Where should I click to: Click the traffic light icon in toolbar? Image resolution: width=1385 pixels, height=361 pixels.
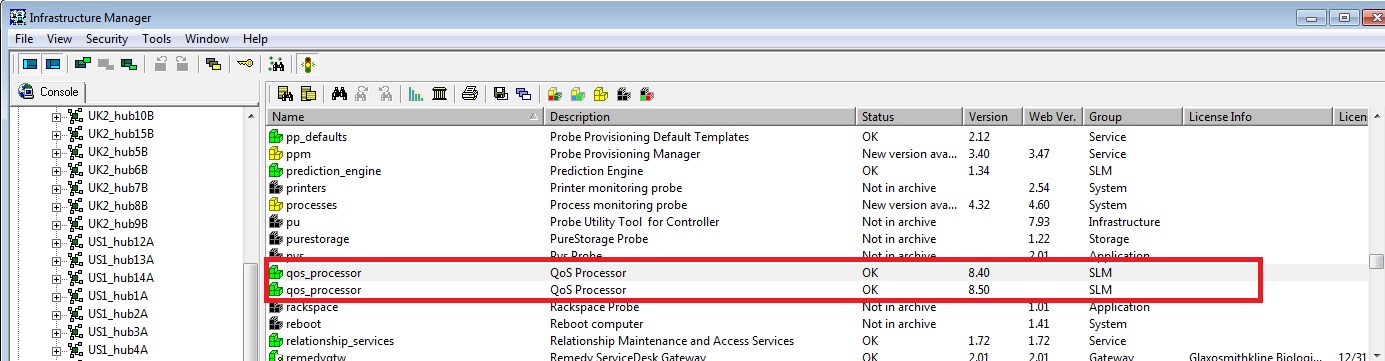tap(308, 64)
